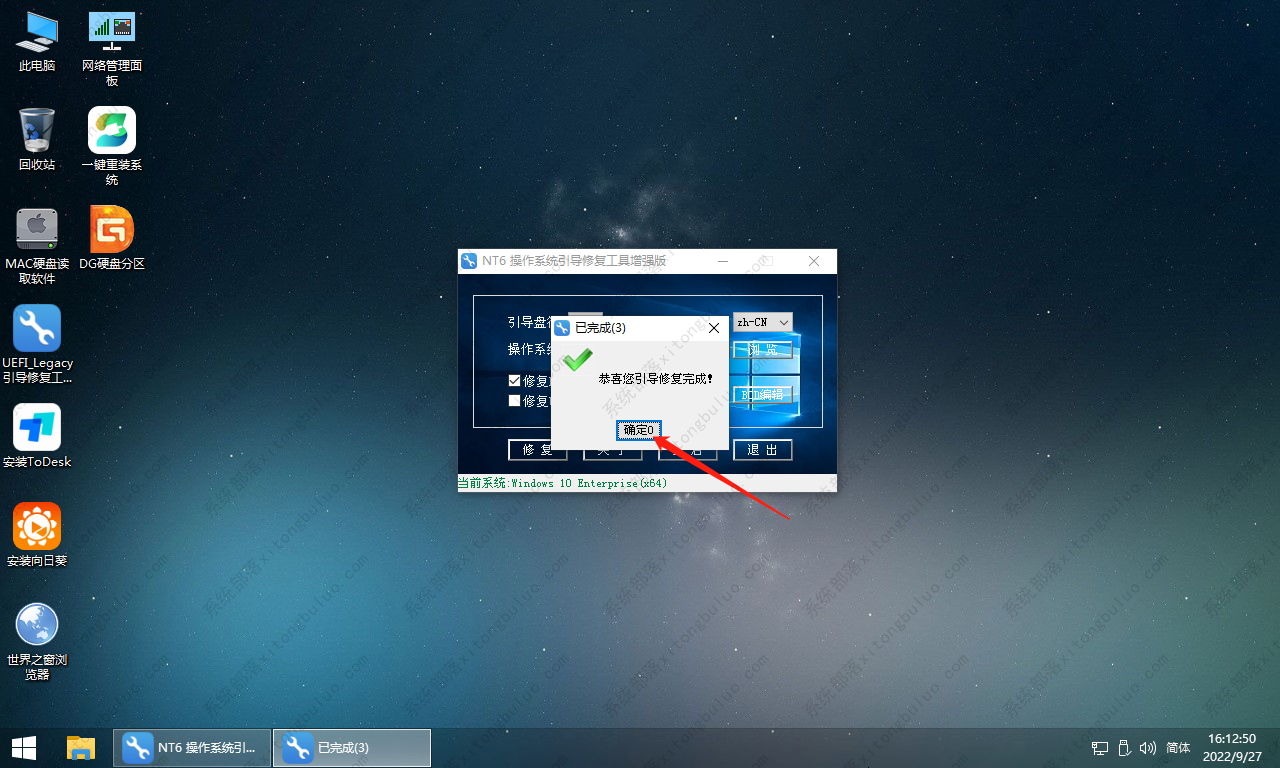Click the 退出 button
1280x768 pixels.
[x=762, y=450]
